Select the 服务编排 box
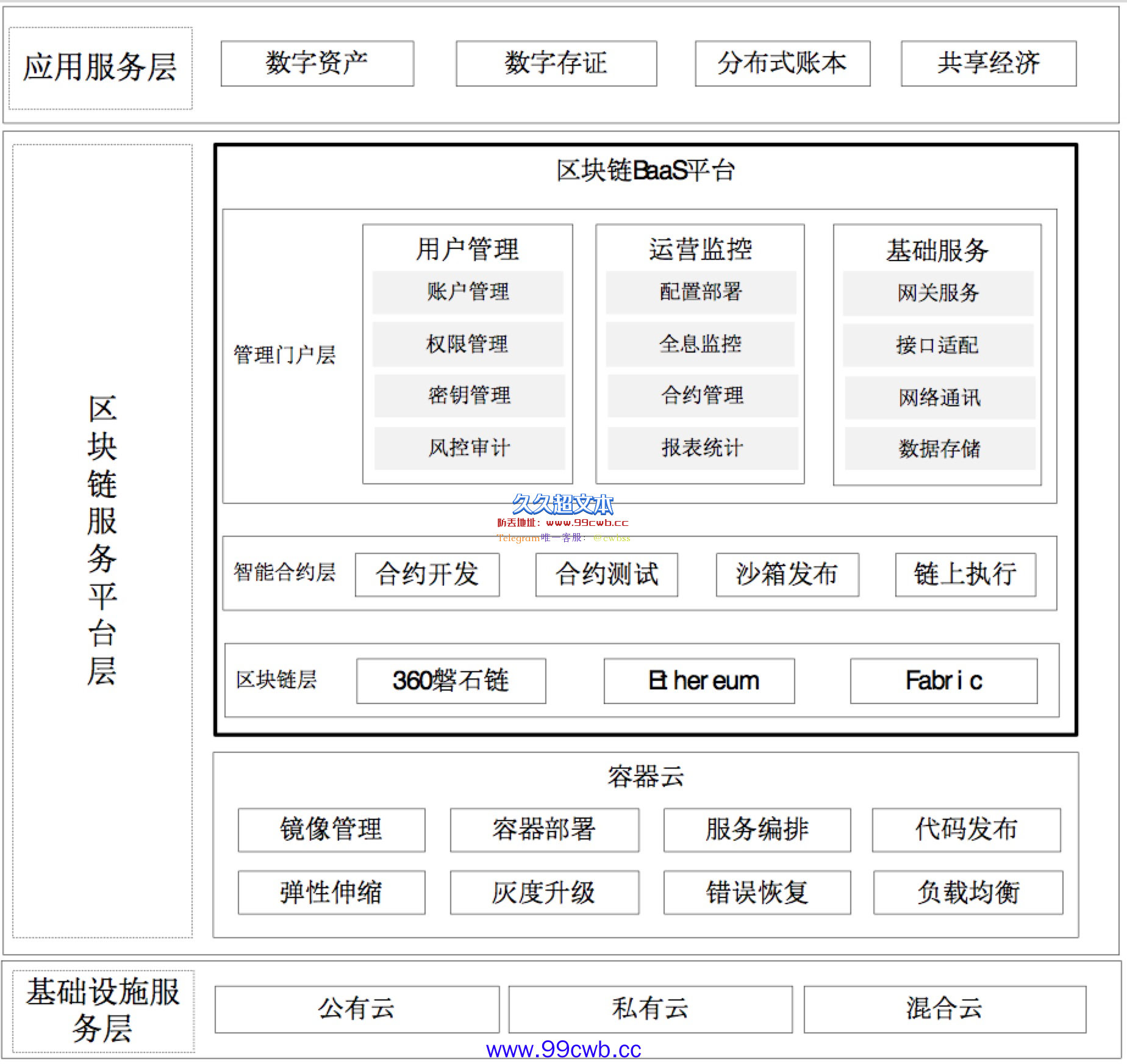 (757, 830)
